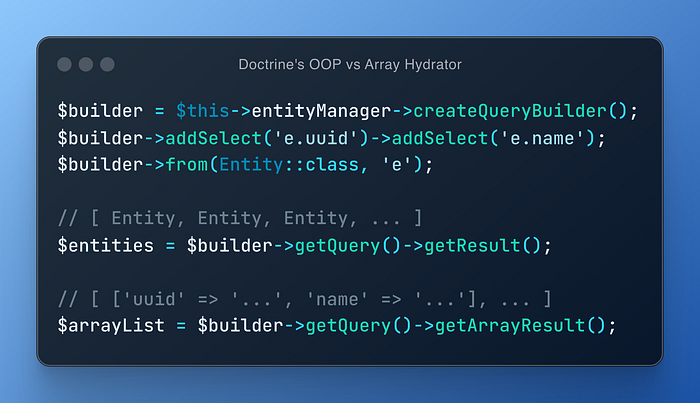Click the entityManager property text
This screenshot has width=700, height=403.
pos(321,111)
